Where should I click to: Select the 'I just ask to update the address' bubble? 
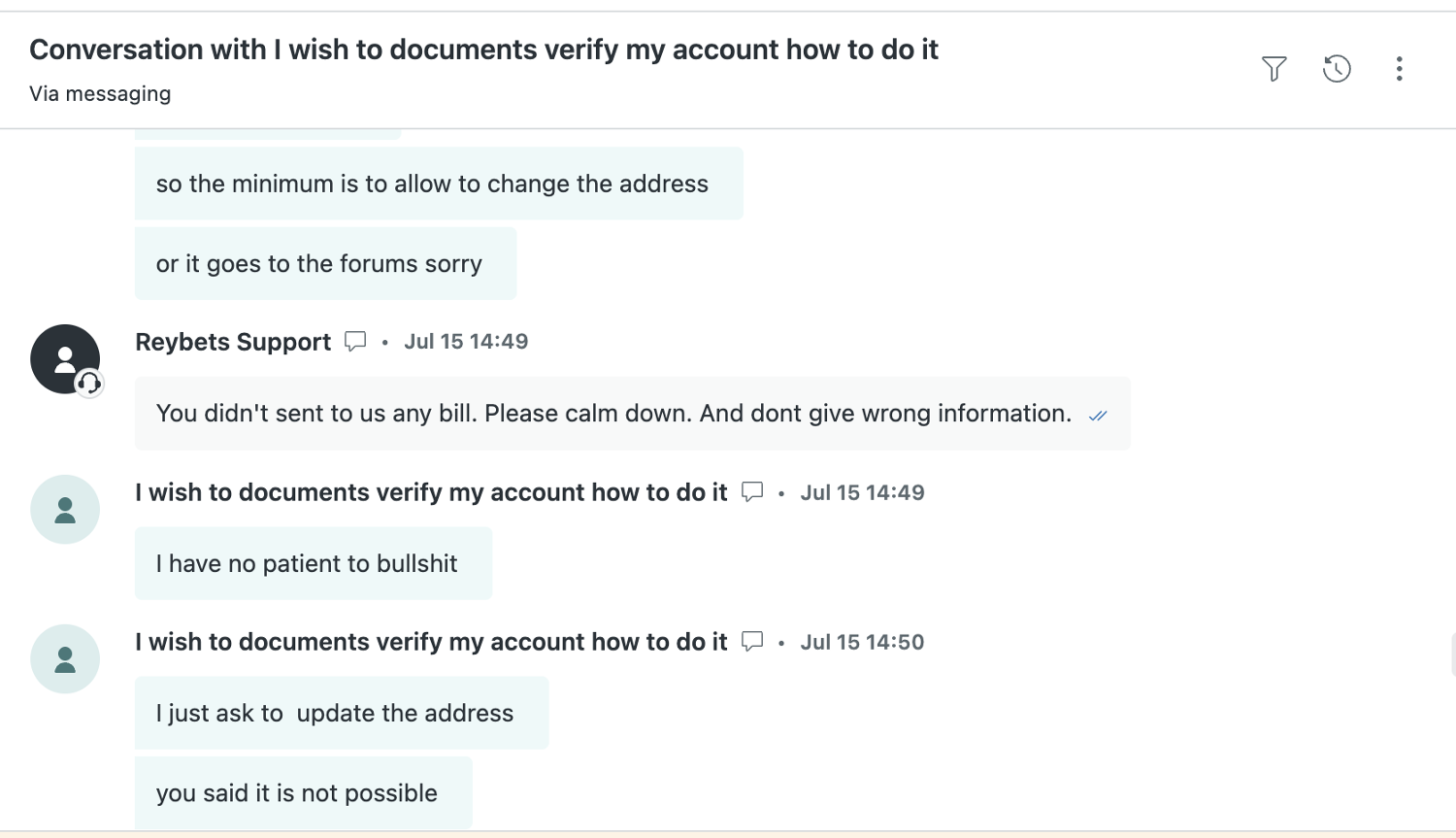coord(342,713)
